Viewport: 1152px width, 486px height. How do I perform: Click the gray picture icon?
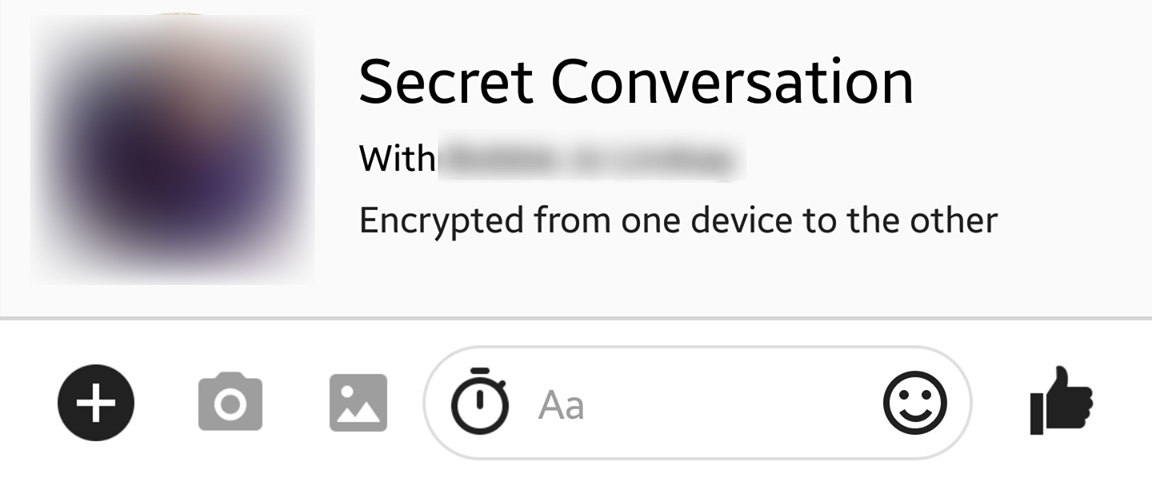(x=358, y=403)
